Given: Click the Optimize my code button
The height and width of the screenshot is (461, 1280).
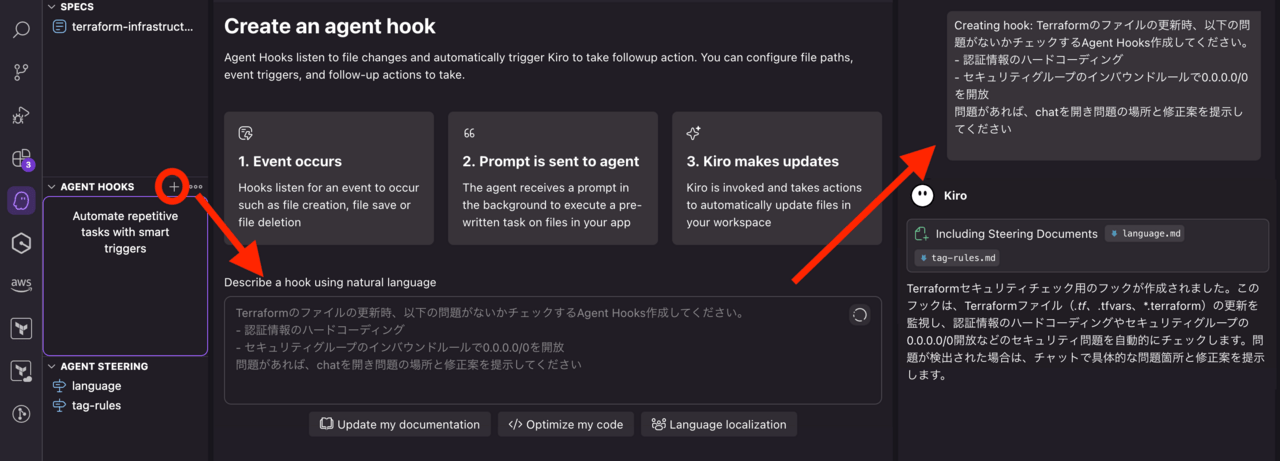Looking at the screenshot, I should (566, 424).
